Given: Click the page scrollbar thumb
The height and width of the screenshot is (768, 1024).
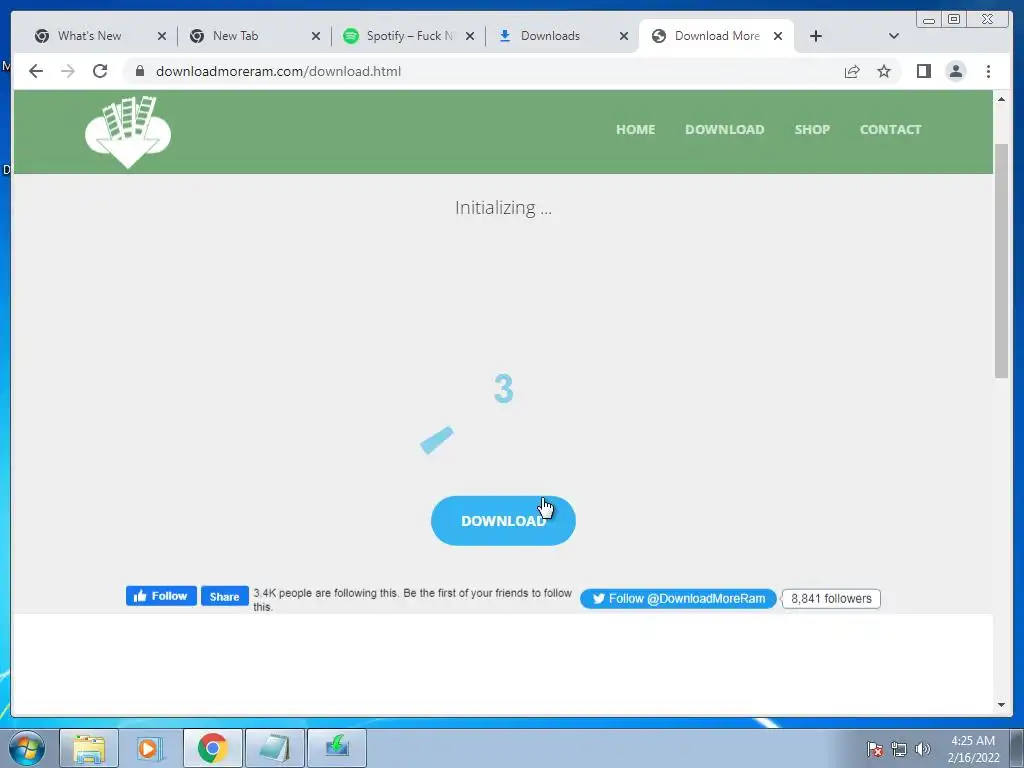Looking at the screenshot, I should point(1002,260).
